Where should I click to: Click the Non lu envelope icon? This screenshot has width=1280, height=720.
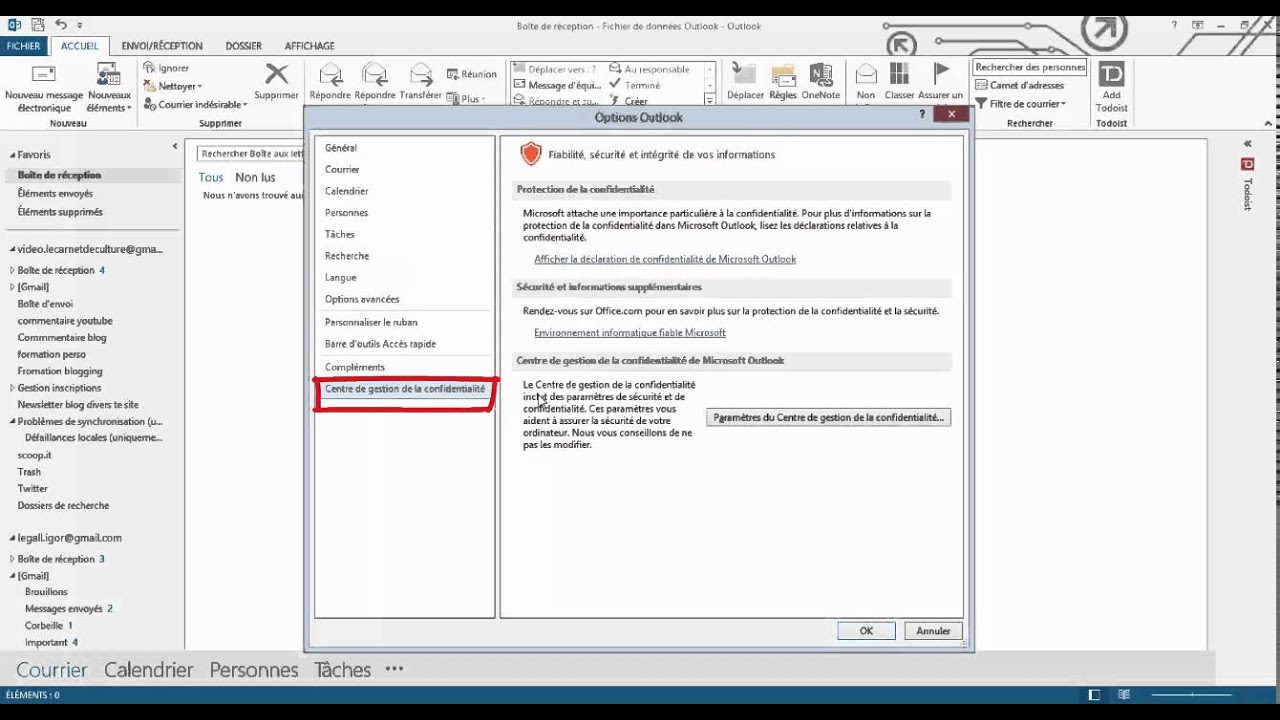click(x=866, y=75)
